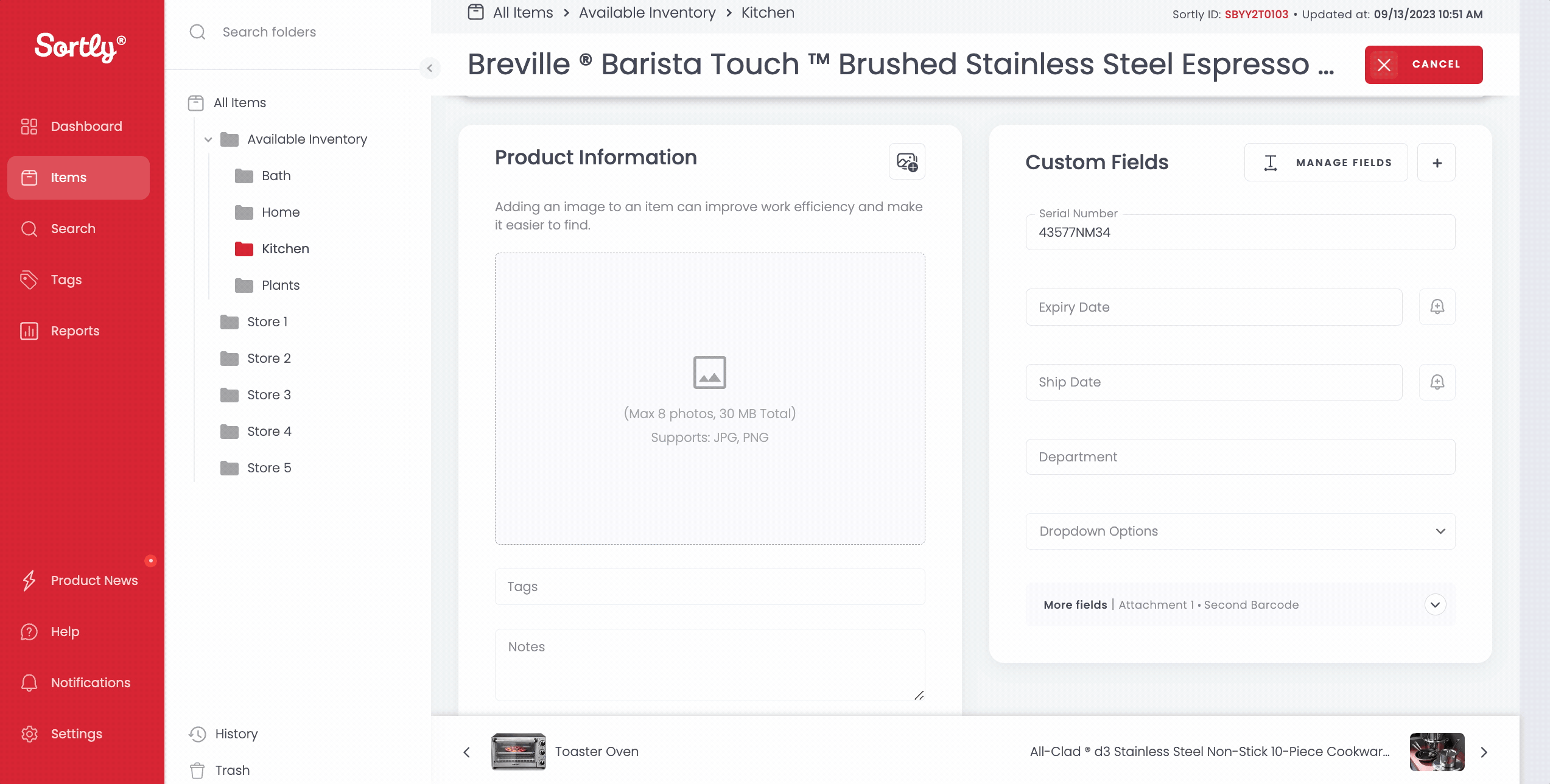Cancel editing the item
The width and height of the screenshot is (1550, 784).
1423,65
